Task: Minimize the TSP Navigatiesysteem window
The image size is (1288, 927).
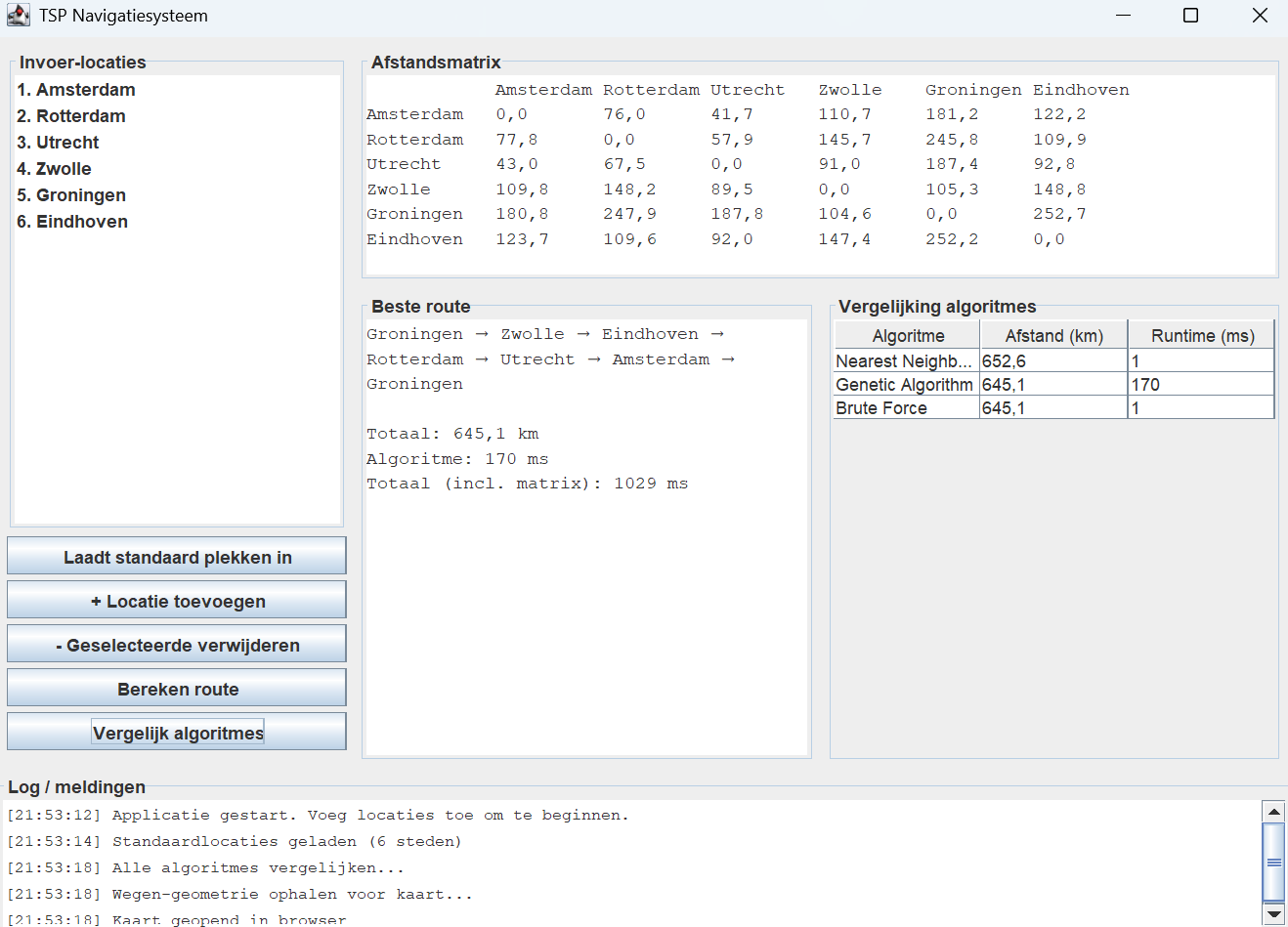Action: click(x=1123, y=16)
